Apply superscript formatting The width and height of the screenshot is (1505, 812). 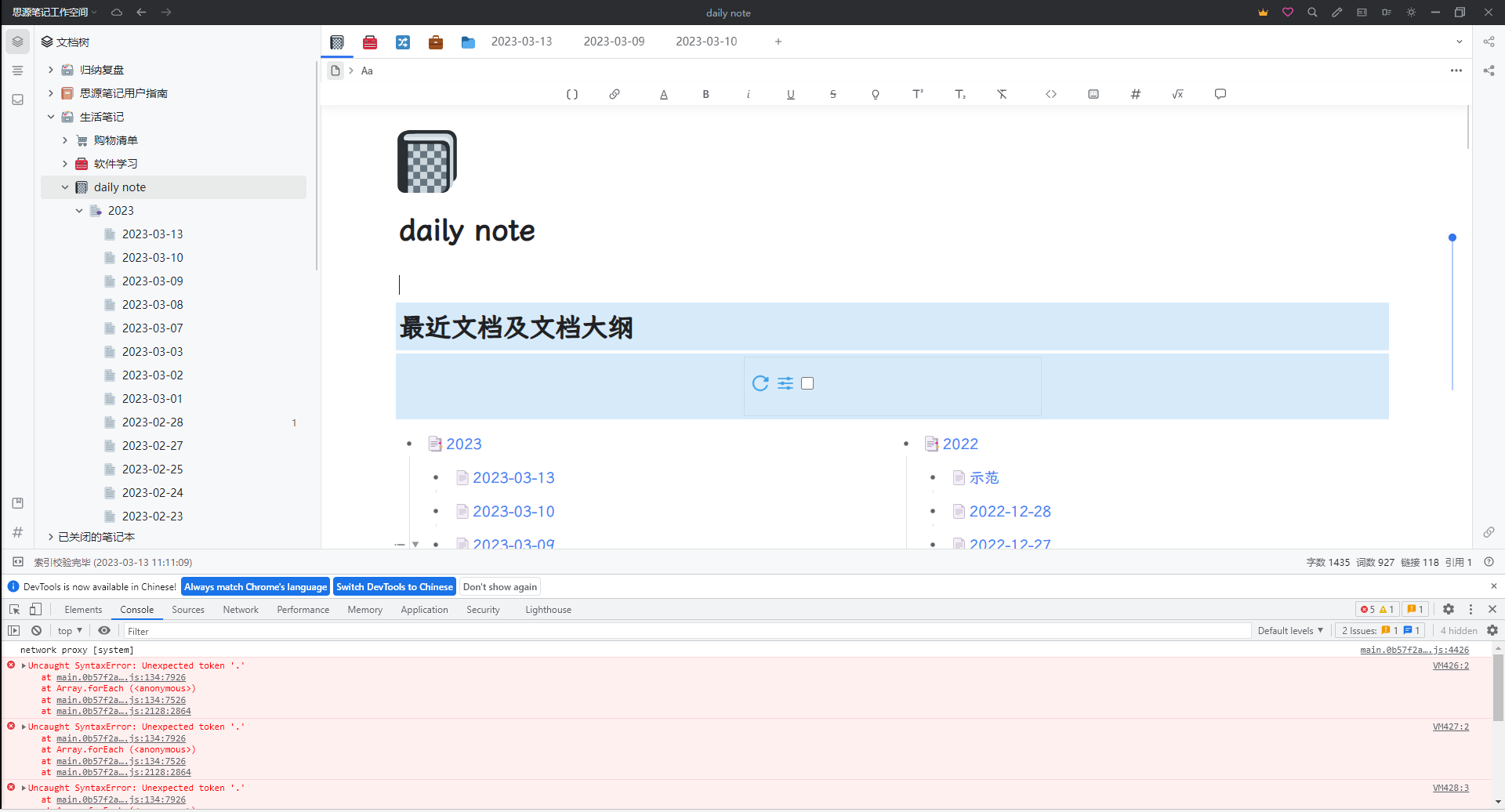[x=917, y=94]
